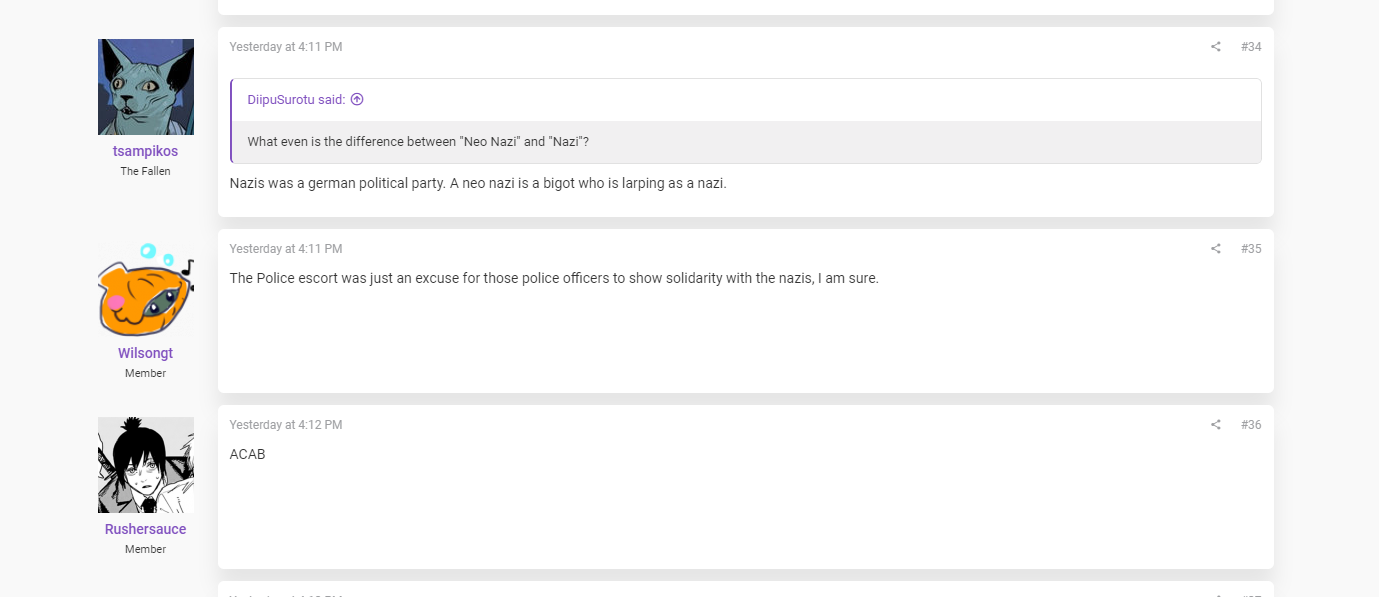Viewport: 1379px width, 597px height.
Task: Click the share icon on post #34
Action: (1216, 47)
